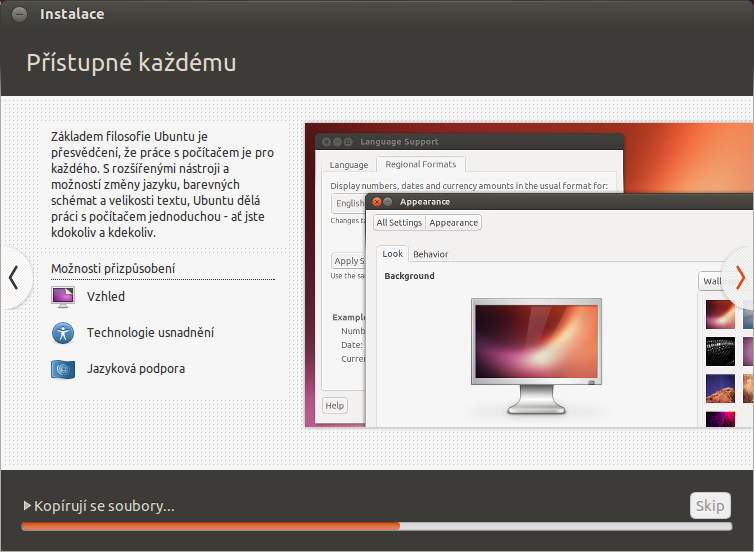This screenshot has height=552, width=754.
Task: Select the black and white wallpaper thumbnail
Action: (x=720, y=351)
